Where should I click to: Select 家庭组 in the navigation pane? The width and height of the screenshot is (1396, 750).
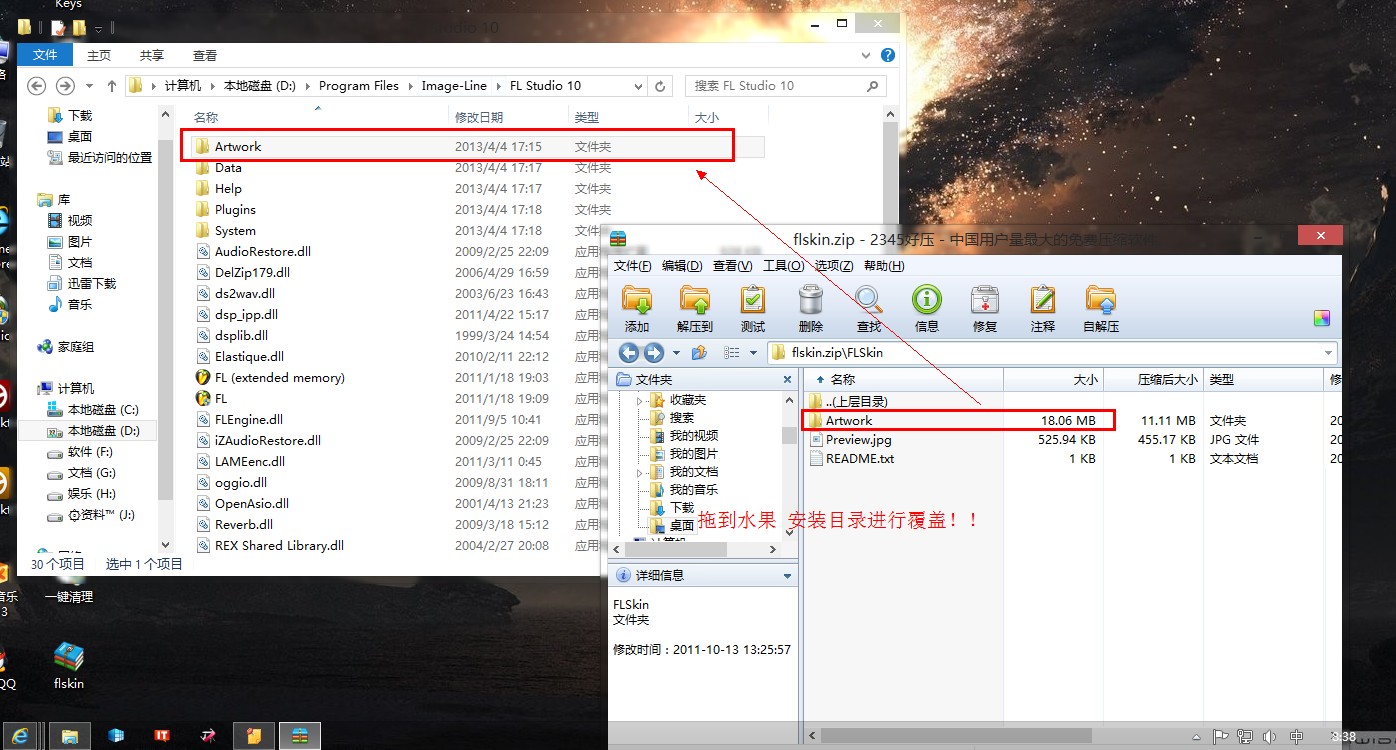click(x=65, y=347)
